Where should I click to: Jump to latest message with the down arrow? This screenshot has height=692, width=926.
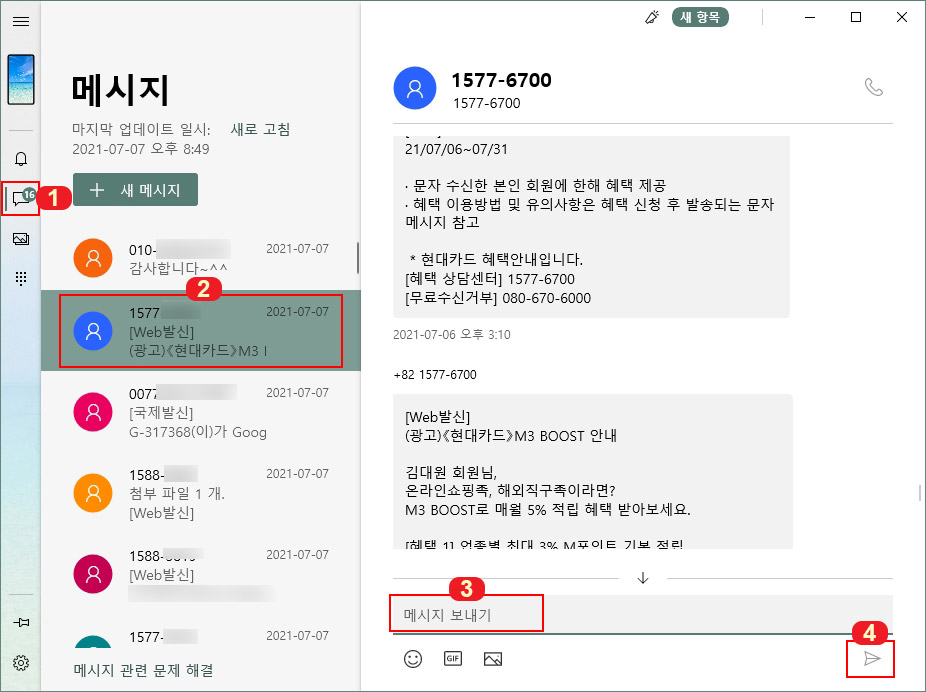pos(643,577)
